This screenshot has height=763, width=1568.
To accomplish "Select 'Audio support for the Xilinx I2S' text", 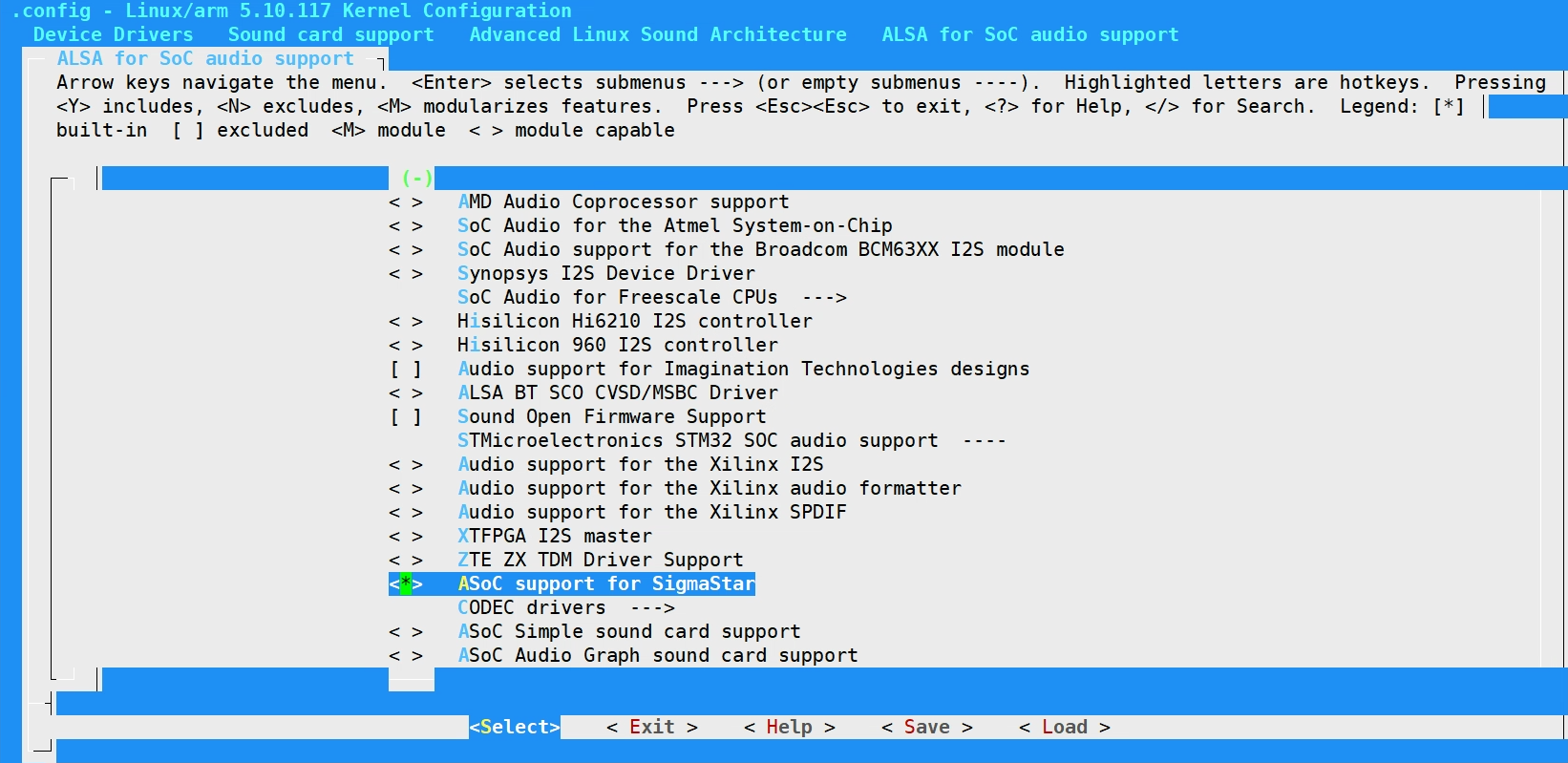I will [x=641, y=464].
